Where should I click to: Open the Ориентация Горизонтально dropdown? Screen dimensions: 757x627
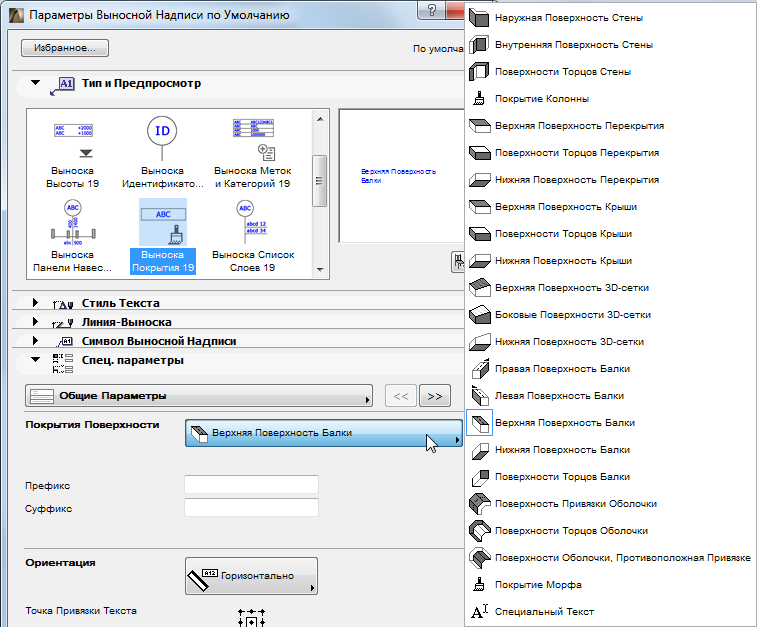pos(251,576)
